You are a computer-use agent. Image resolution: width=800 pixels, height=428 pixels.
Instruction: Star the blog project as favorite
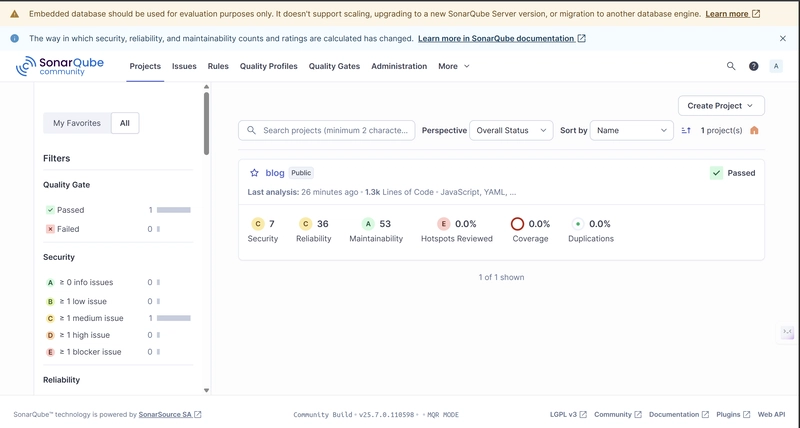[x=254, y=173]
